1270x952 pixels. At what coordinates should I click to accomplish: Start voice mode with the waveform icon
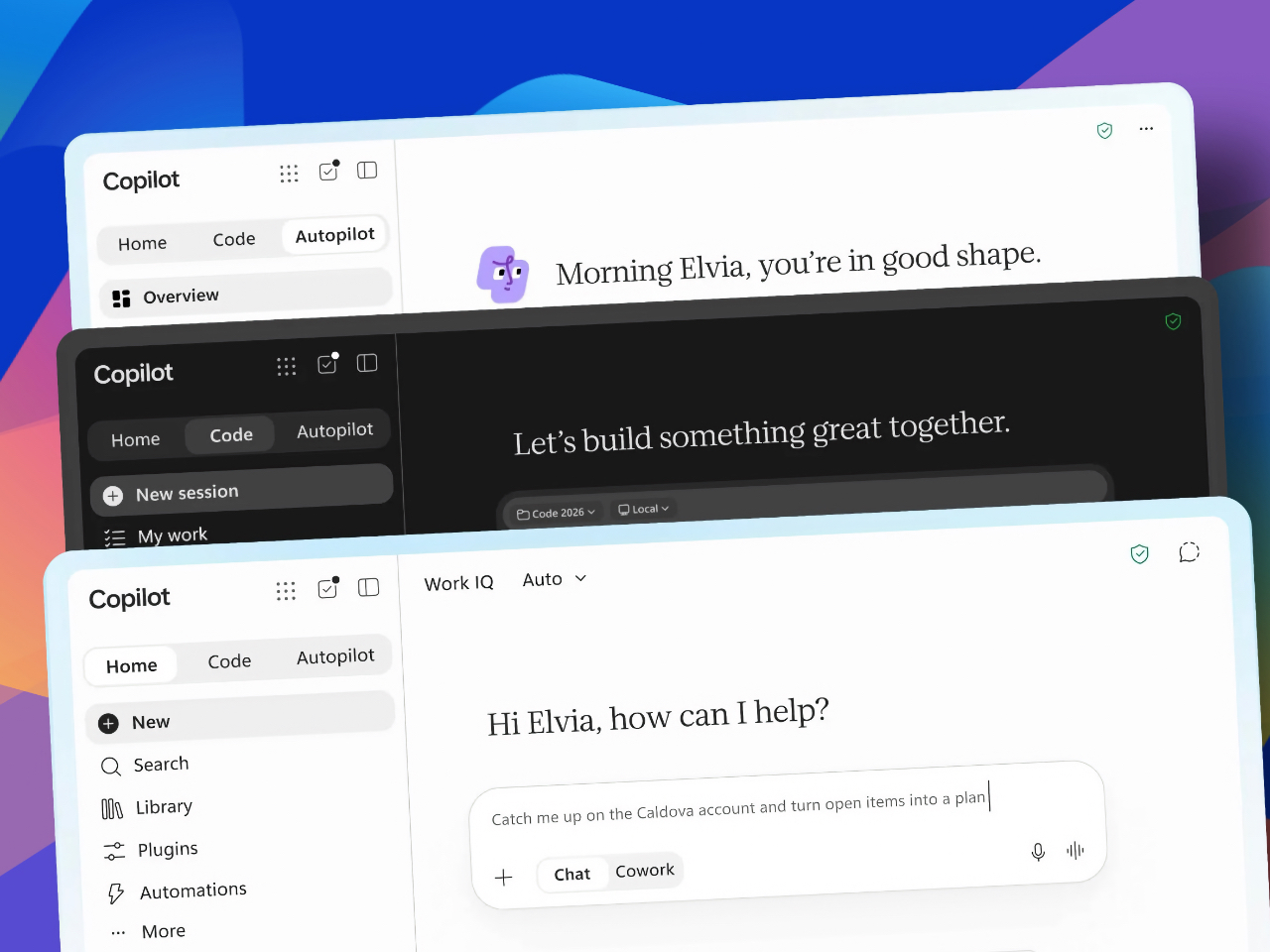click(x=1076, y=850)
